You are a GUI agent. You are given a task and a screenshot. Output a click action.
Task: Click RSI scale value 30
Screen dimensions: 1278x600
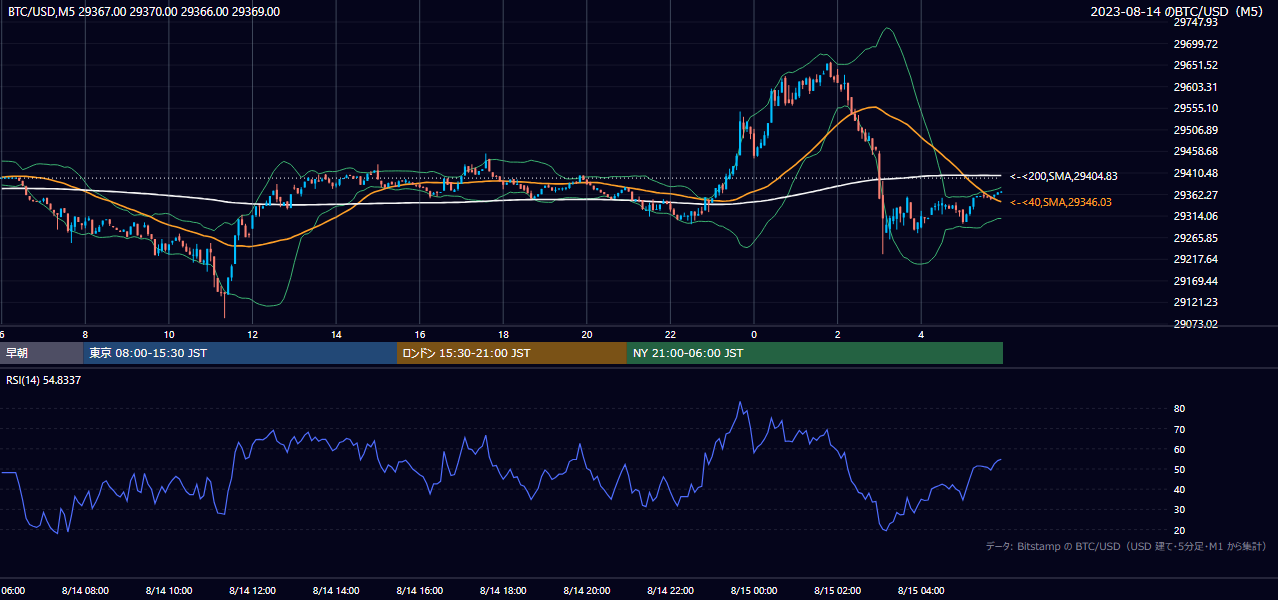[1179, 510]
